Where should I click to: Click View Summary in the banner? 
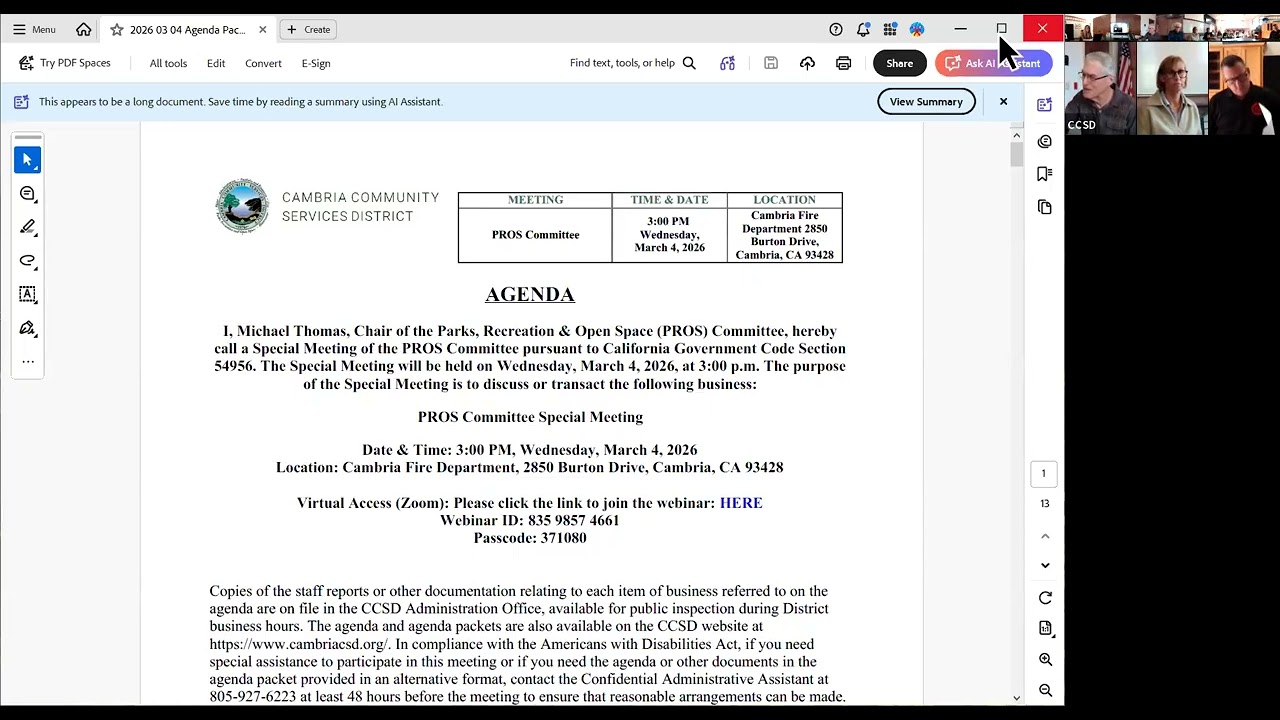[x=926, y=101]
